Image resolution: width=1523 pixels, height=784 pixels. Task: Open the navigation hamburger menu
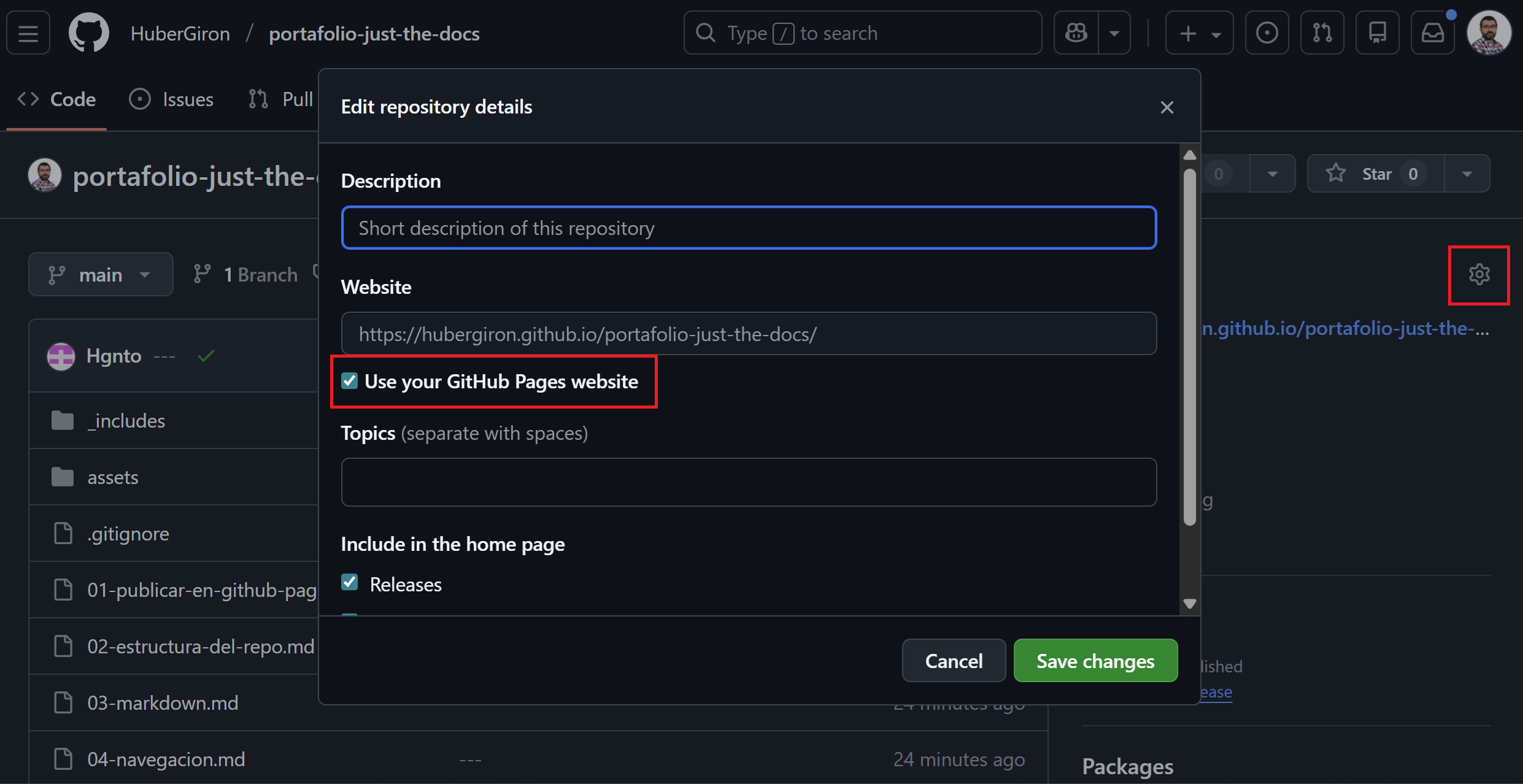pyautogui.click(x=28, y=33)
